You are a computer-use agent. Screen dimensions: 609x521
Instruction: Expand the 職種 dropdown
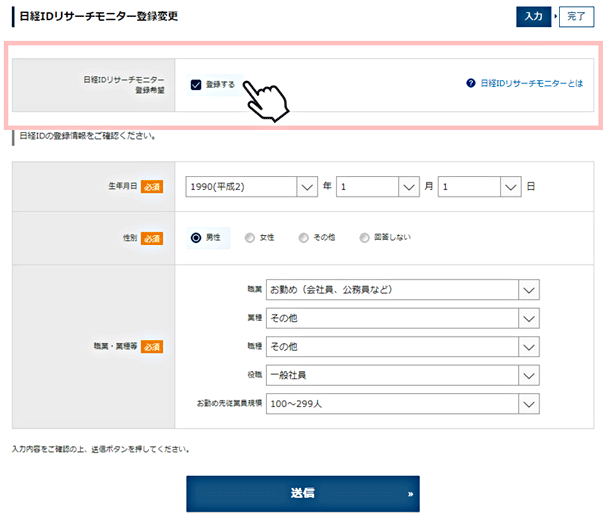coord(402,347)
